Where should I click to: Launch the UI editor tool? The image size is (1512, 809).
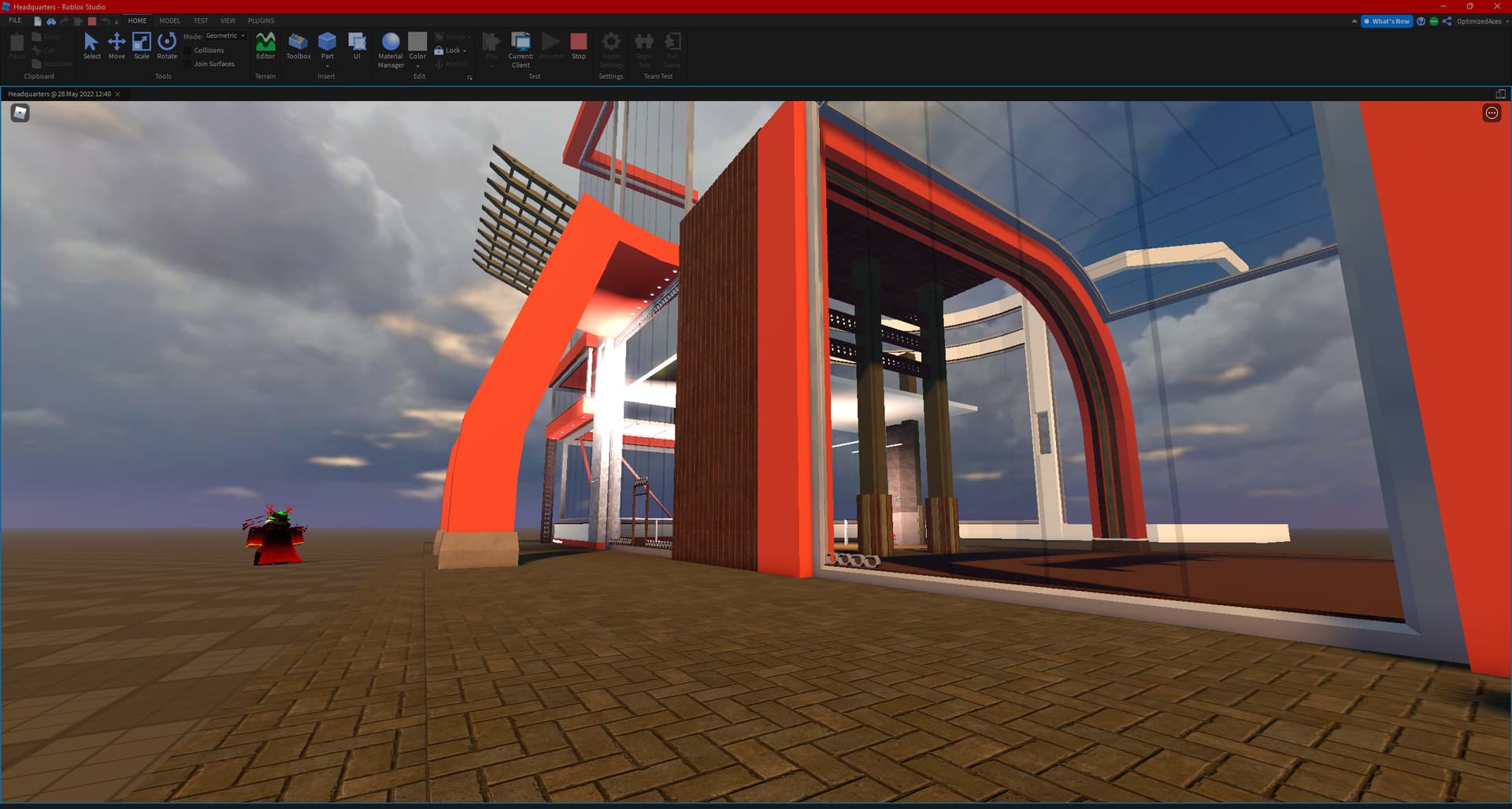(358, 43)
